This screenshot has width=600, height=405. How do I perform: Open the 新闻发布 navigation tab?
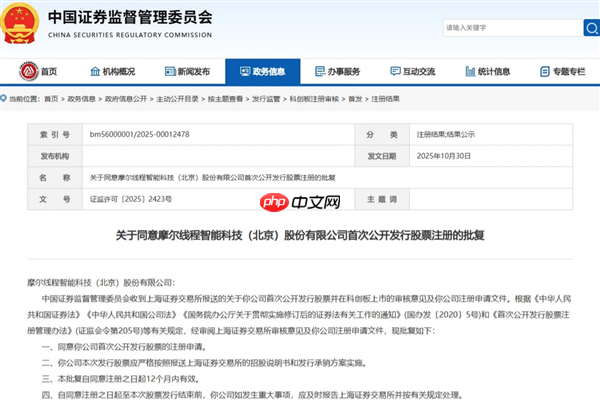pyautogui.click(x=188, y=72)
